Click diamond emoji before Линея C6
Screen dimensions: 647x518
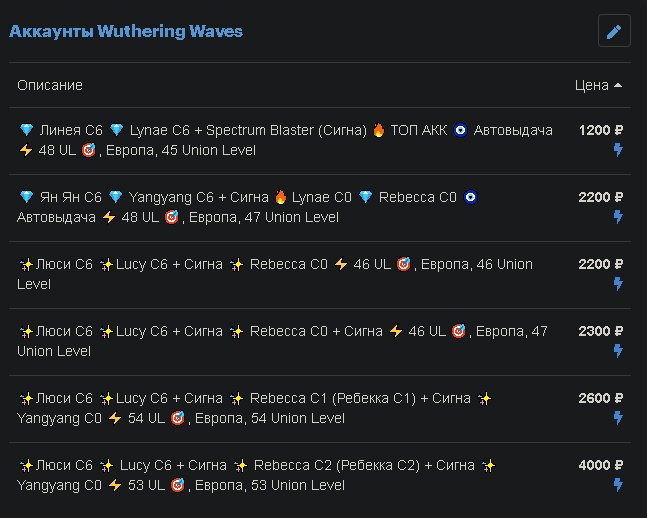[x=27, y=130]
